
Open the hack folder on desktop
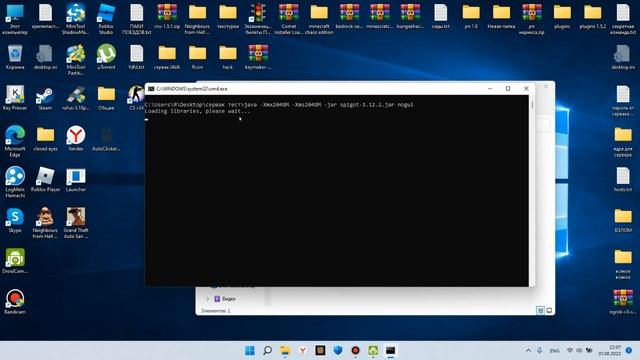[x=228, y=56]
